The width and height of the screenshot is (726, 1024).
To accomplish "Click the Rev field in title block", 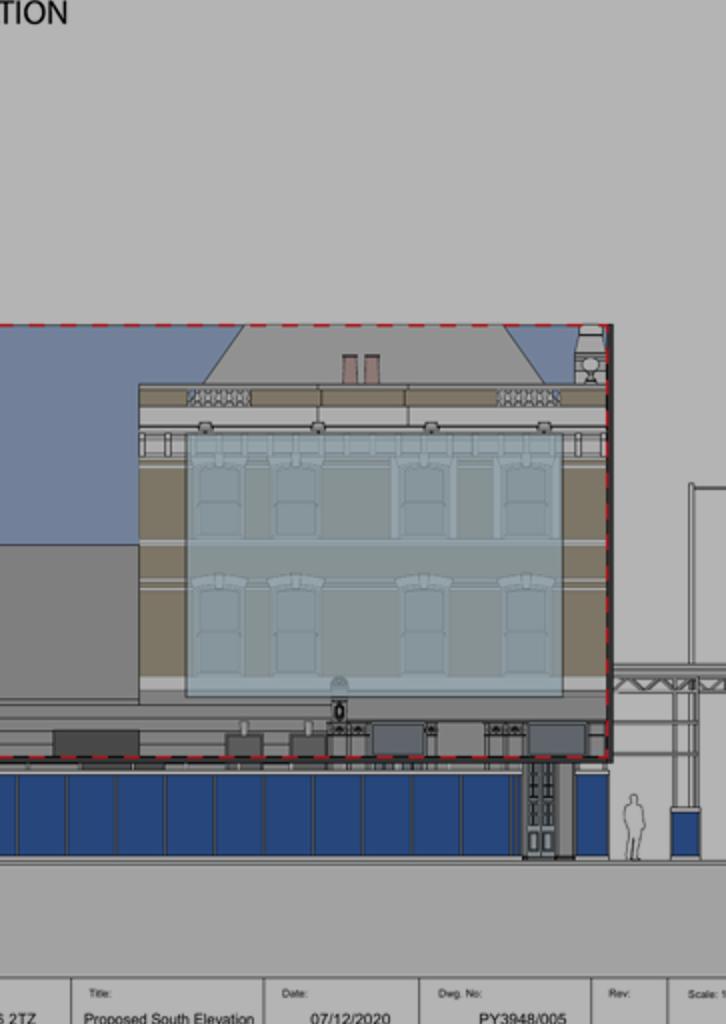I will 628,1005.
